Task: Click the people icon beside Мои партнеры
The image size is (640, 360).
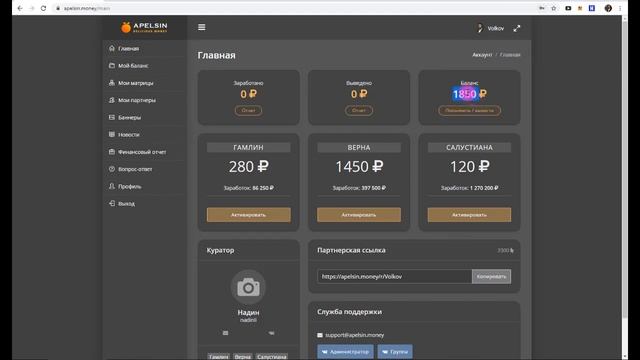Action: pyautogui.click(x=112, y=100)
